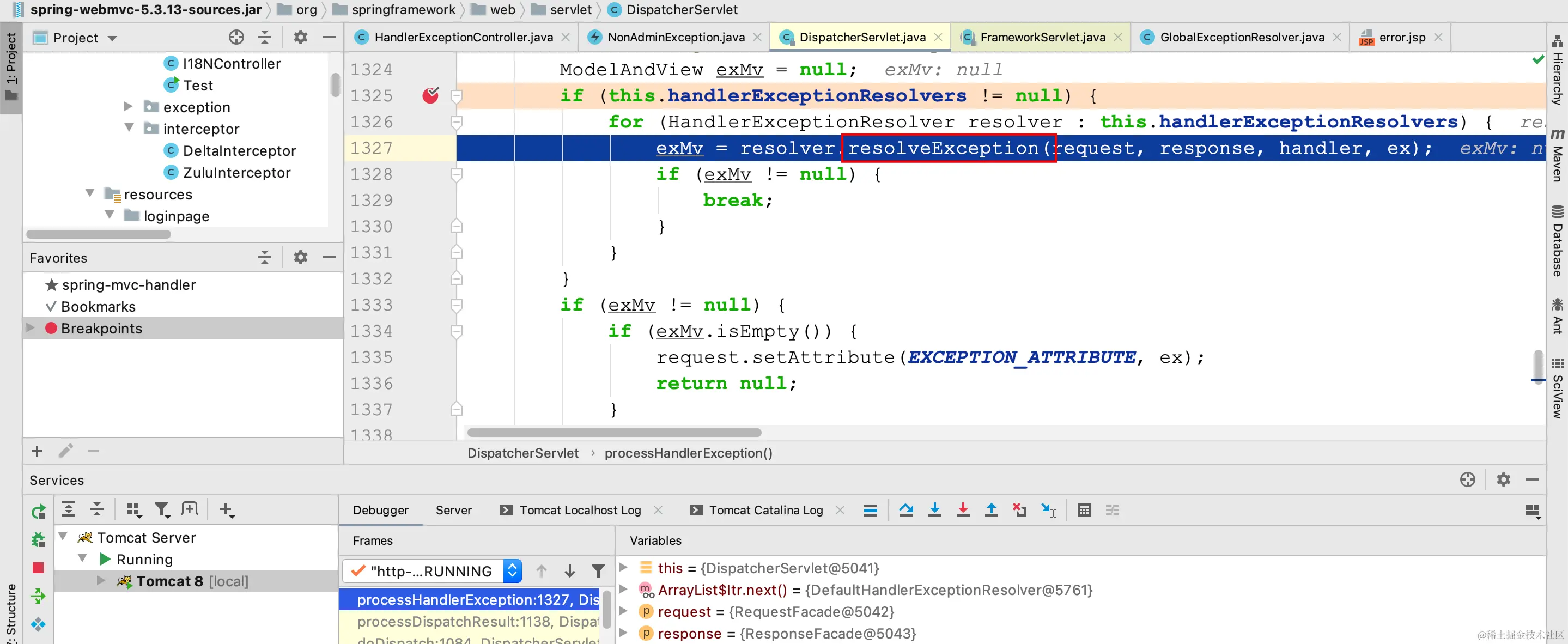This screenshot has height=644, width=1568.
Task: Click the Step Into debugger icon
Action: (934, 510)
